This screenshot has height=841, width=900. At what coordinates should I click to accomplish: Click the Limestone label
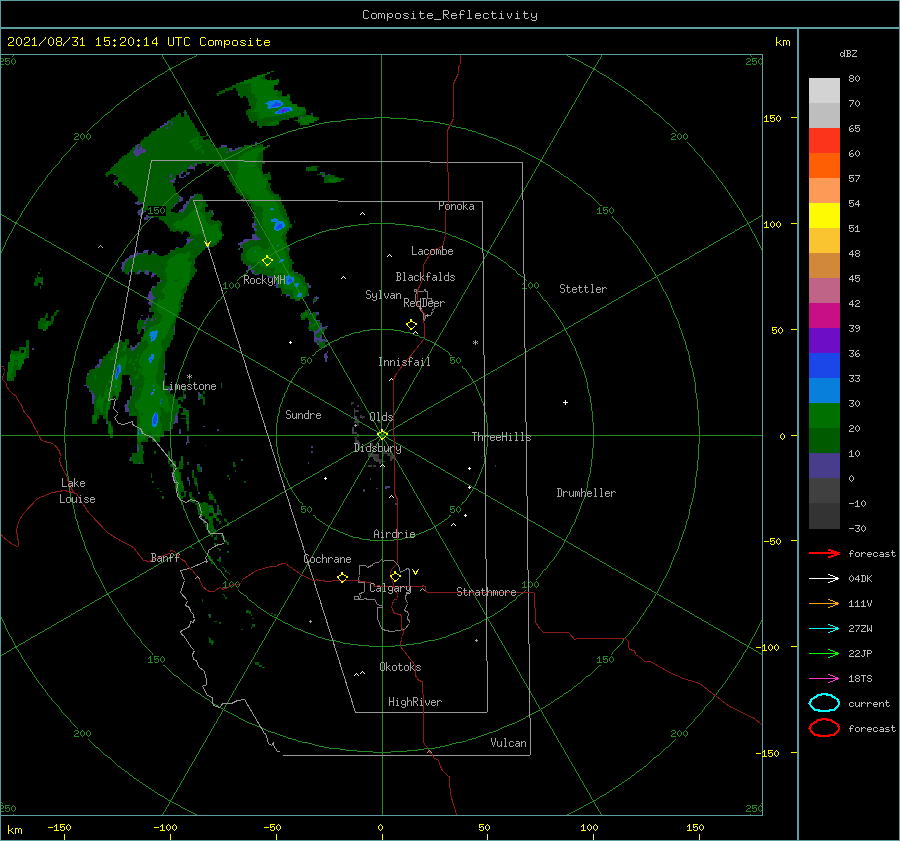click(x=189, y=386)
